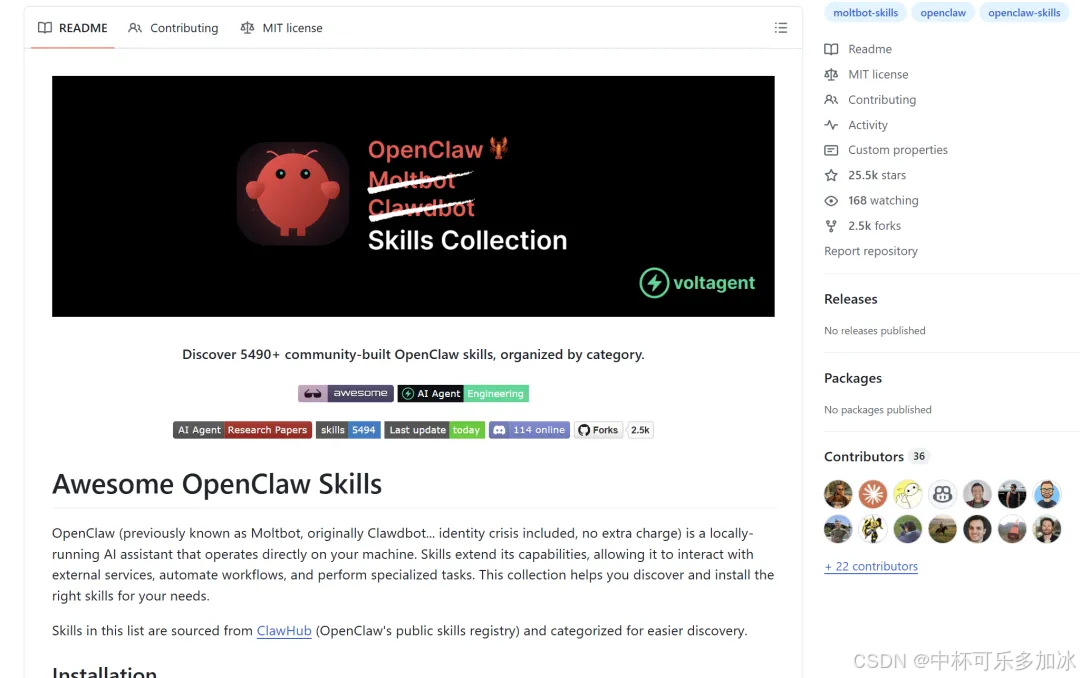
Task: Click the Custom properties icon
Action: pyautogui.click(x=831, y=149)
